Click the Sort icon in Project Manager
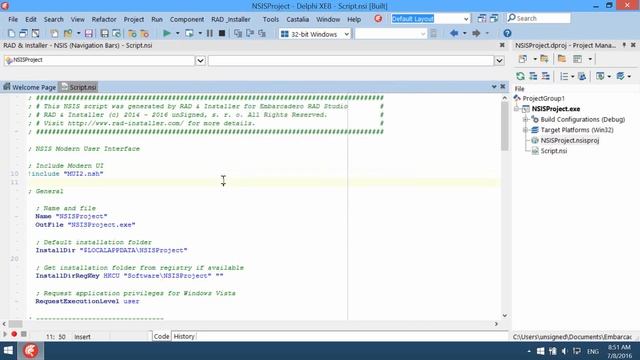The height and width of the screenshot is (360, 640). tap(564, 76)
